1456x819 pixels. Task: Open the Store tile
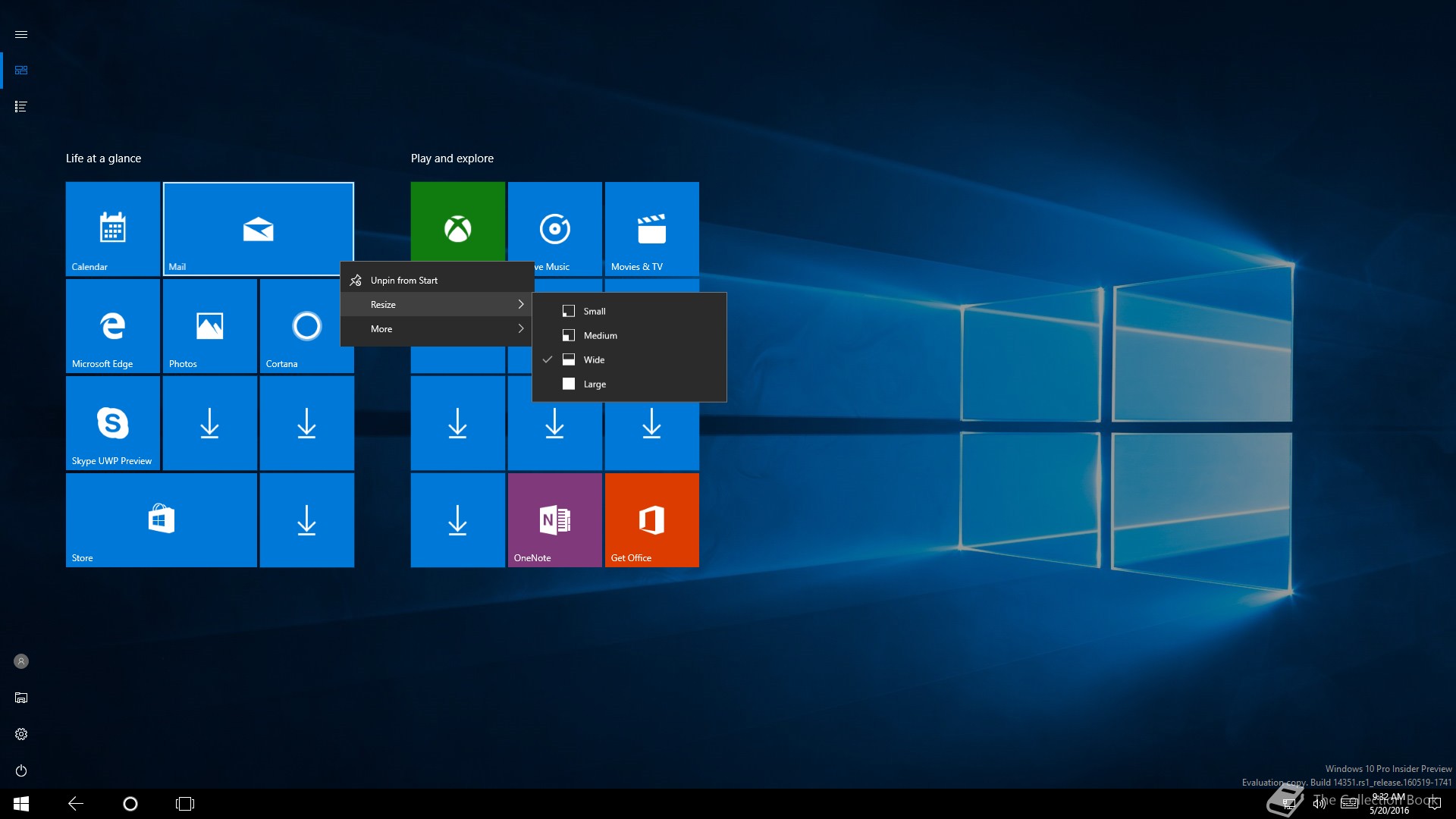161,519
